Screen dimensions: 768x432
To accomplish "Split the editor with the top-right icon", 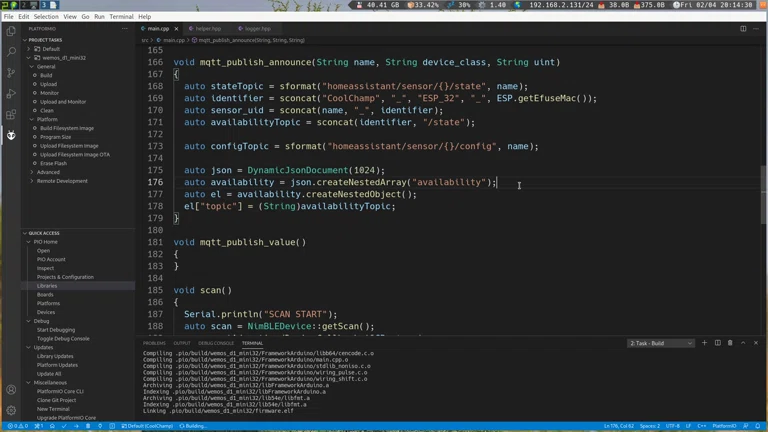I will [743, 29].
